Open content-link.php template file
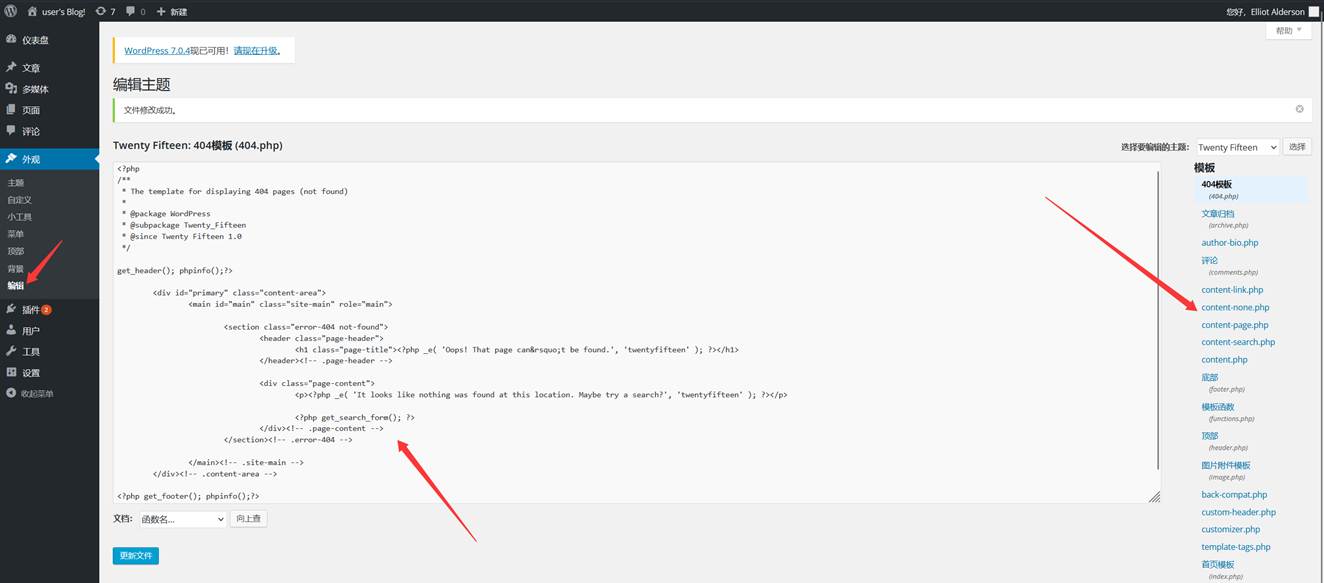 [1232, 290]
